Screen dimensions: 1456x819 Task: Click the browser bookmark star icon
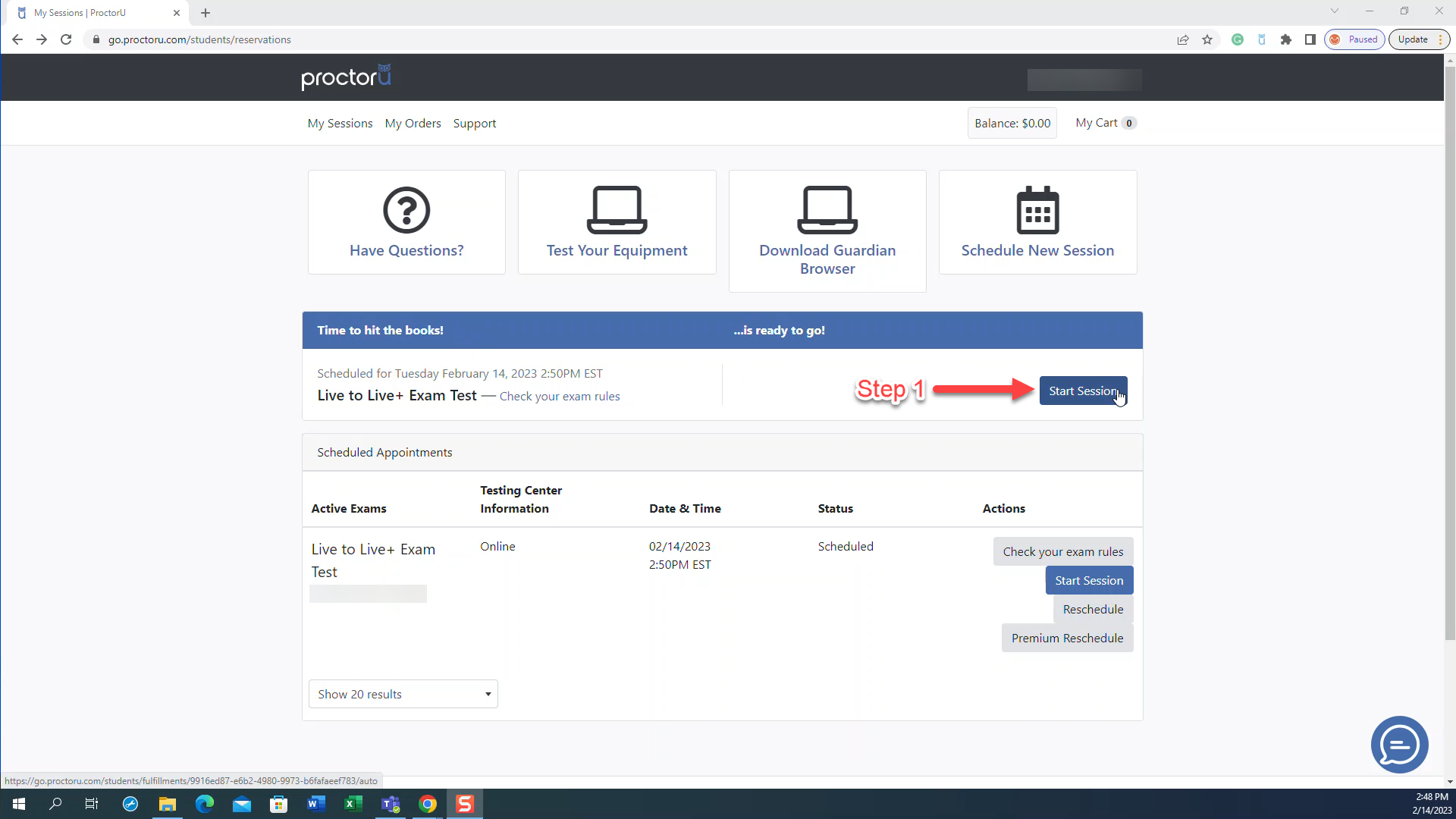coord(1207,39)
